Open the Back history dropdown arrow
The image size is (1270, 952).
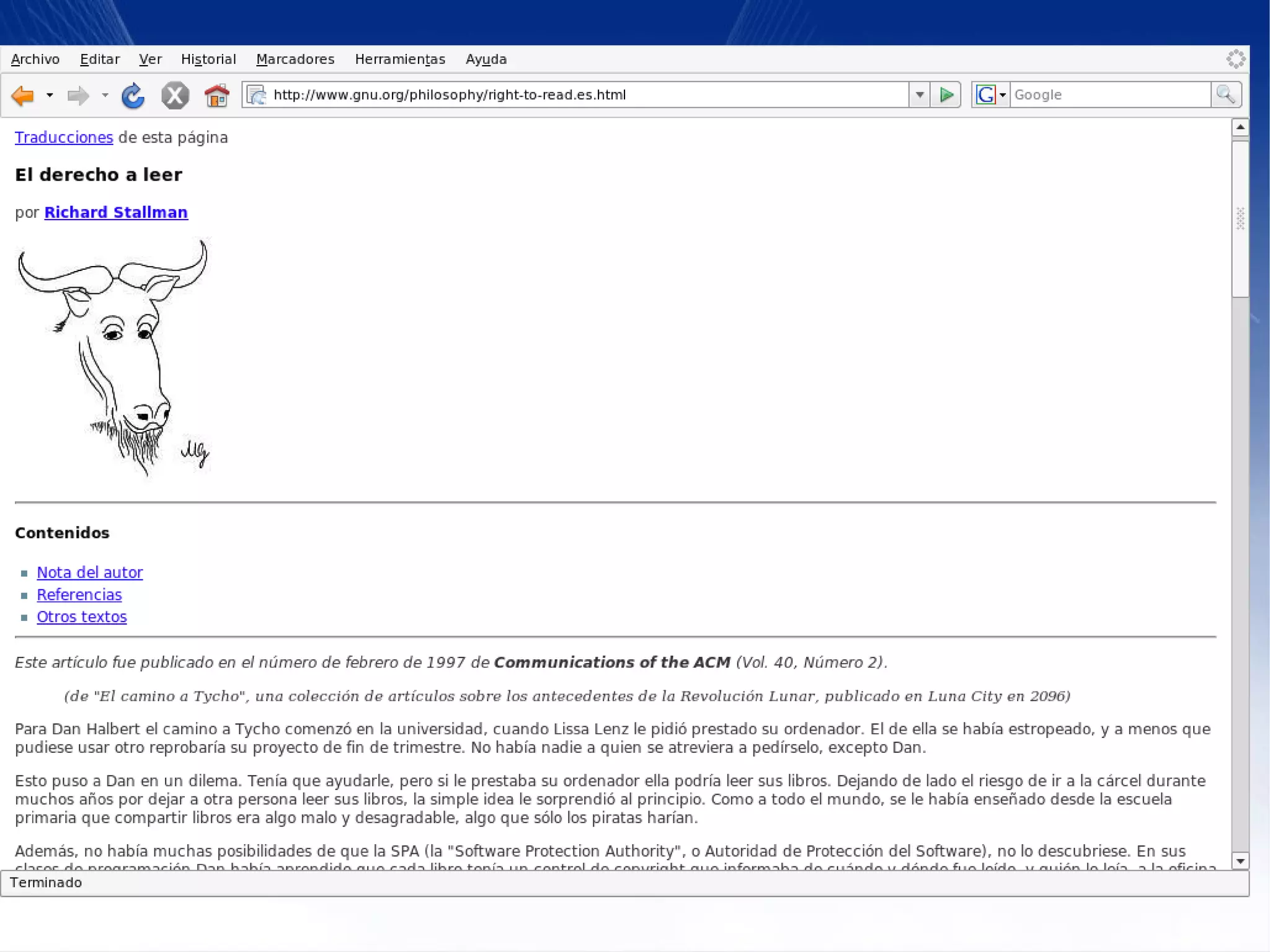[50, 96]
